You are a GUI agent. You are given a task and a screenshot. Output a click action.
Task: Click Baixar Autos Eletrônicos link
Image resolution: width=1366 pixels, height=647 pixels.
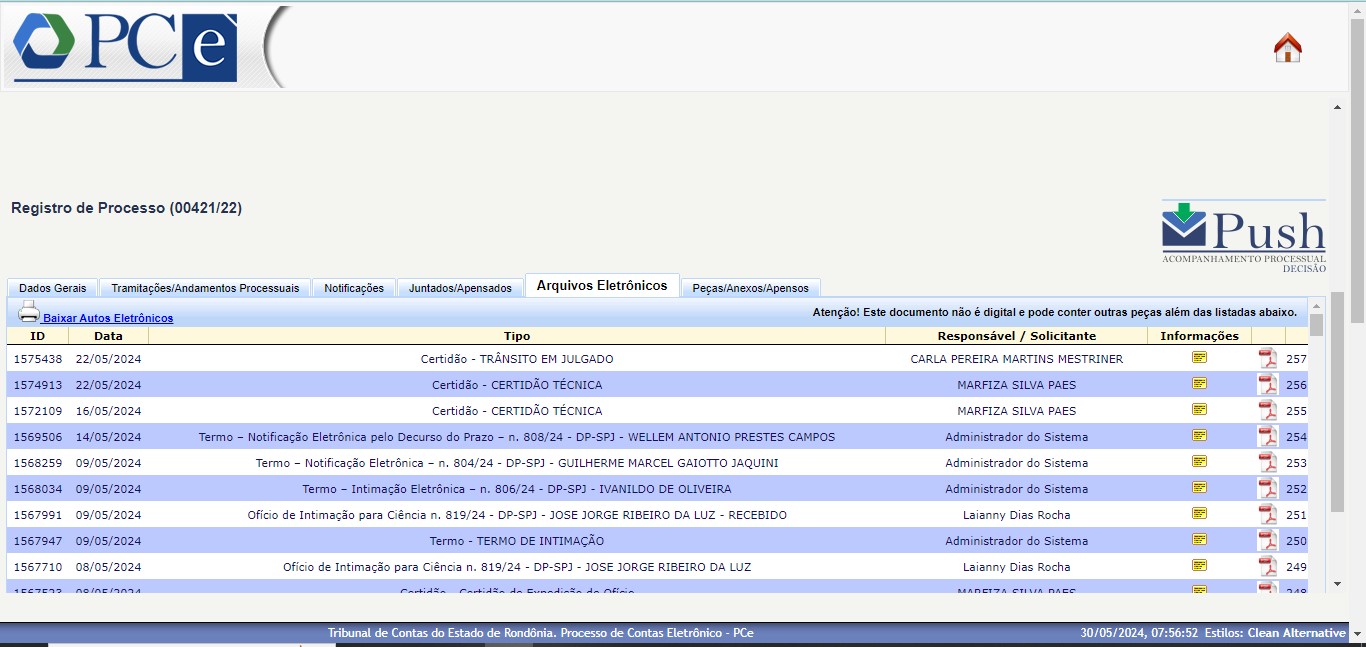pos(108,318)
